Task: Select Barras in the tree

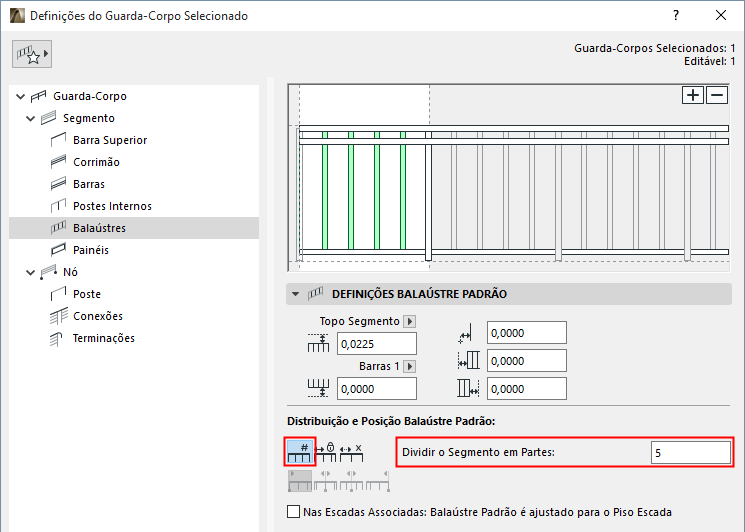Action: (89, 184)
